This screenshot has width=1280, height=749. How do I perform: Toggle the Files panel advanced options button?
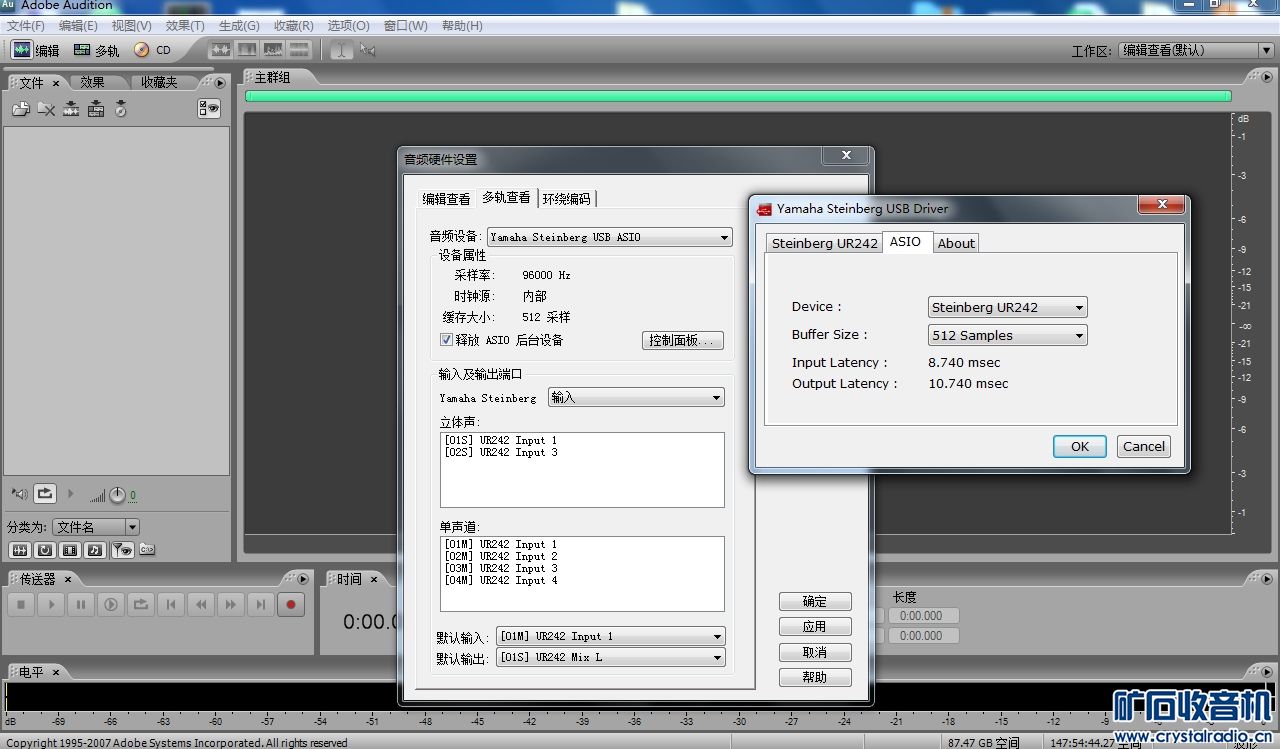(209, 109)
